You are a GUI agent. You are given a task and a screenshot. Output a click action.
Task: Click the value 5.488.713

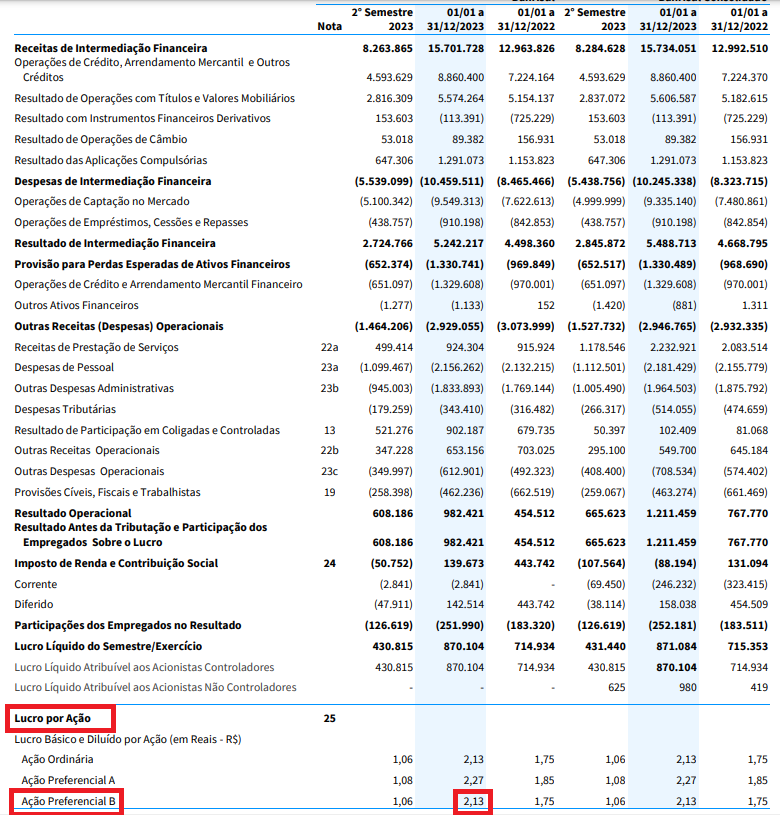[x=671, y=243]
